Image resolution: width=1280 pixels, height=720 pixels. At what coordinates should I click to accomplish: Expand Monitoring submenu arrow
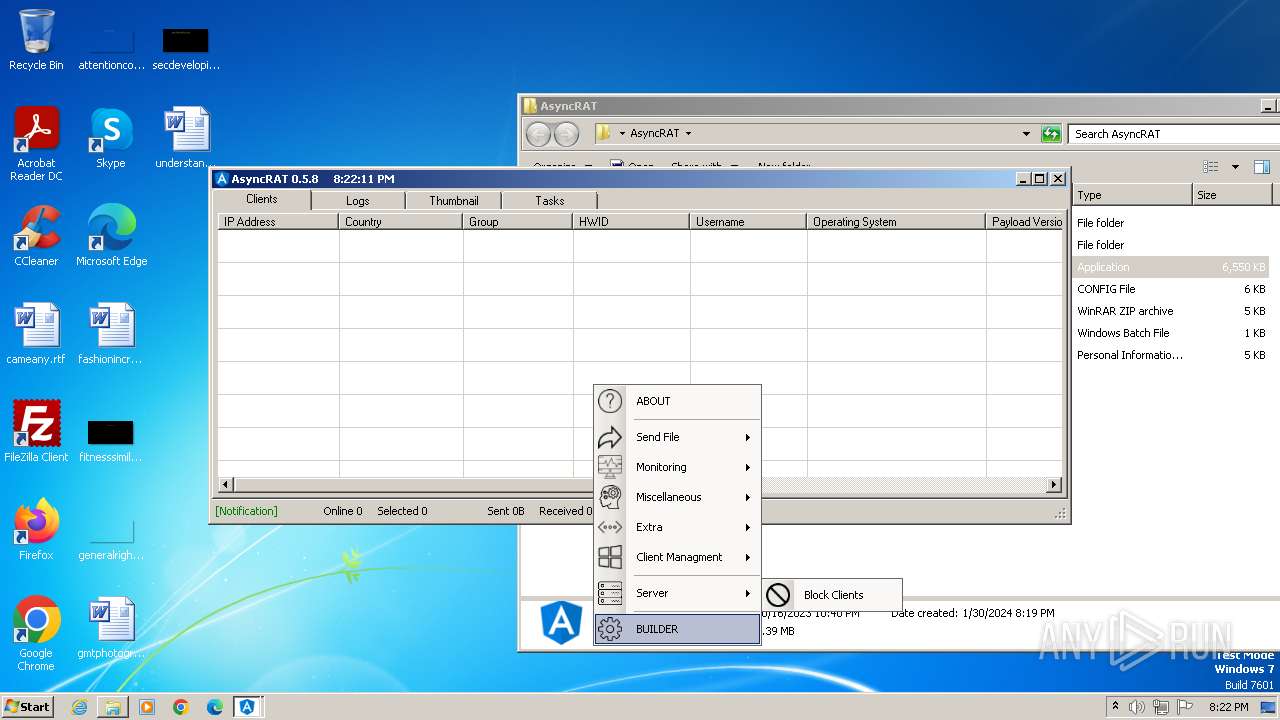748,467
